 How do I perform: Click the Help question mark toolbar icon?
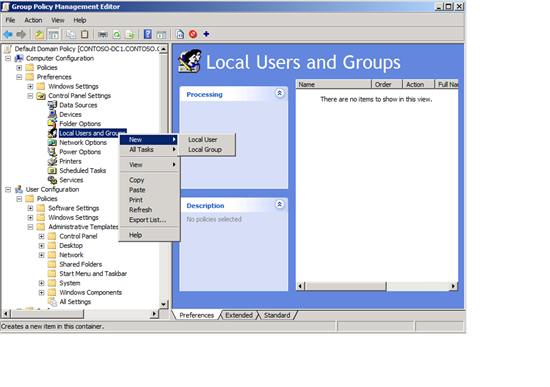point(148,34)
